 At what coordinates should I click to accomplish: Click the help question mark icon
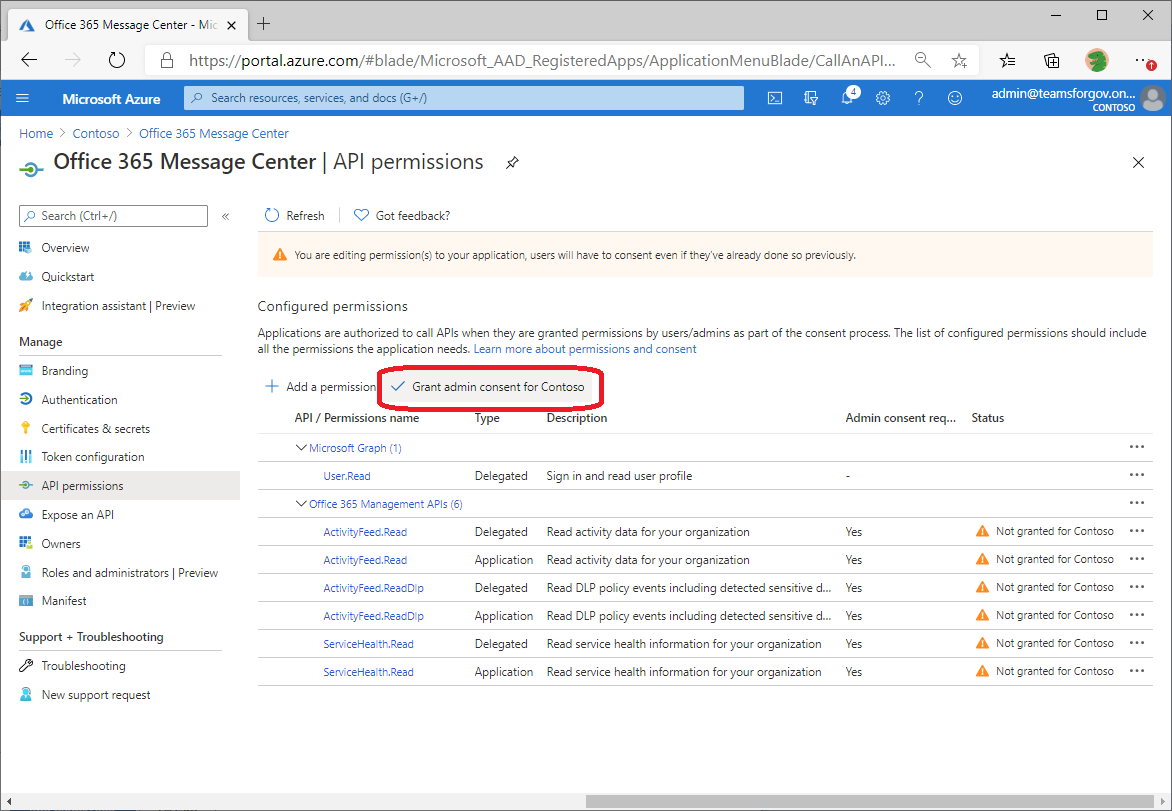919,98
